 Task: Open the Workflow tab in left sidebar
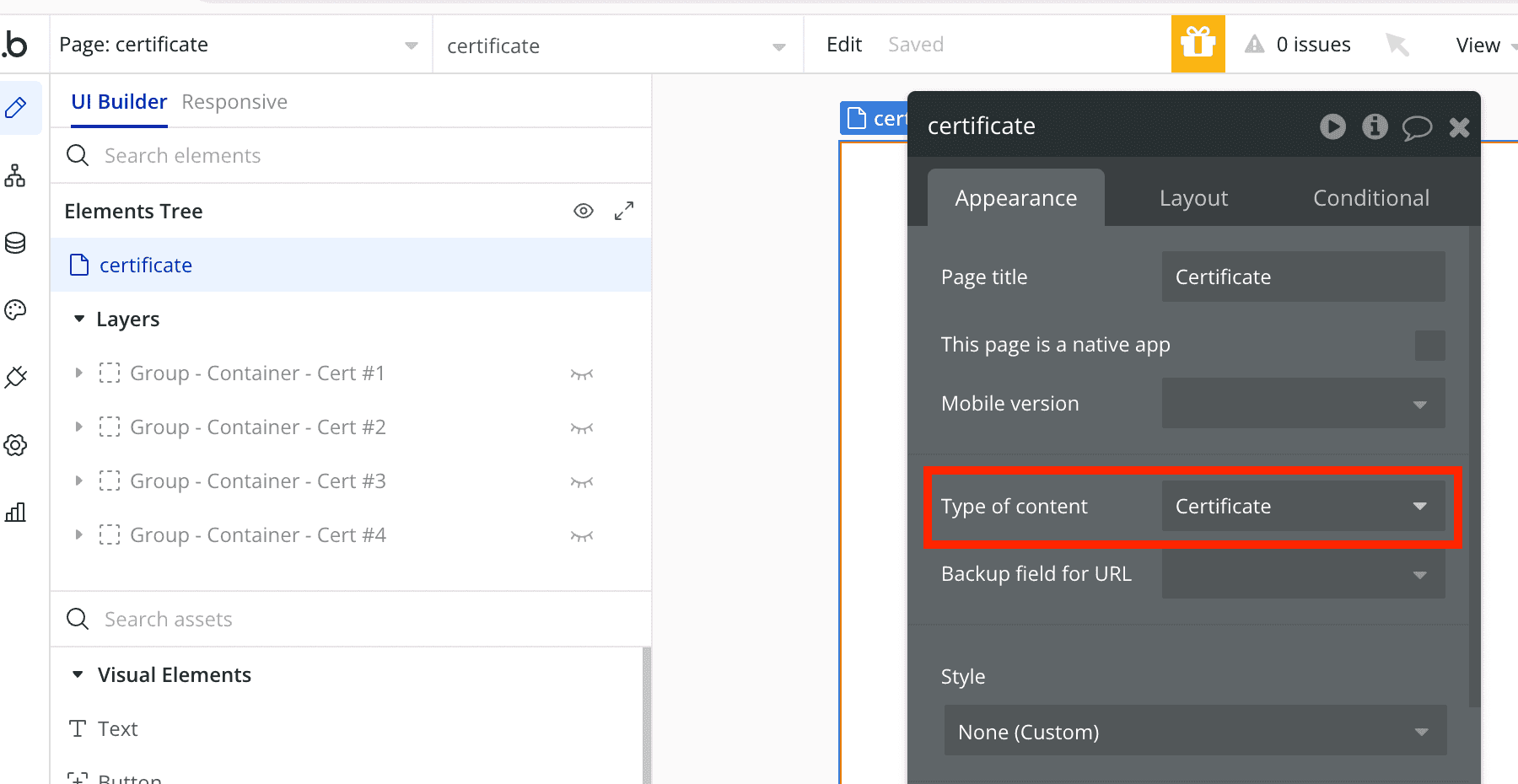point(15,175)
